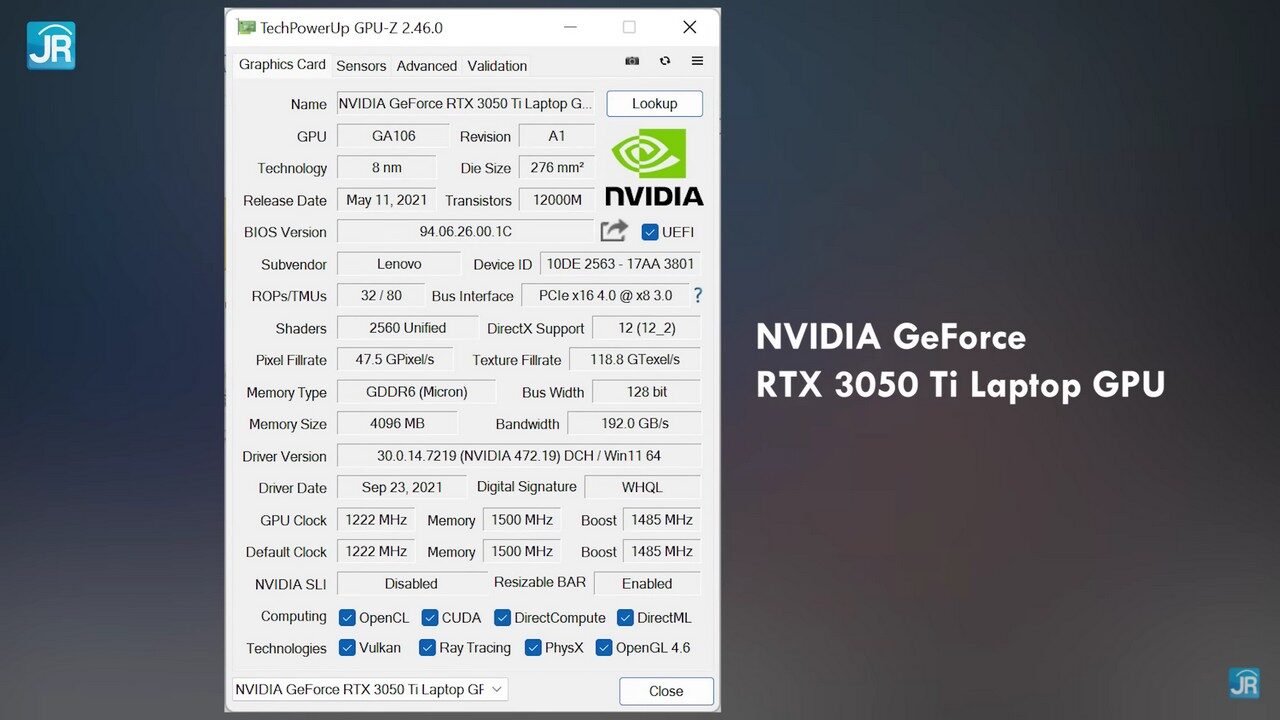Click the Close button at the bottom
Viewport: 1280px width, 720px height.
[x=666, y=691]
